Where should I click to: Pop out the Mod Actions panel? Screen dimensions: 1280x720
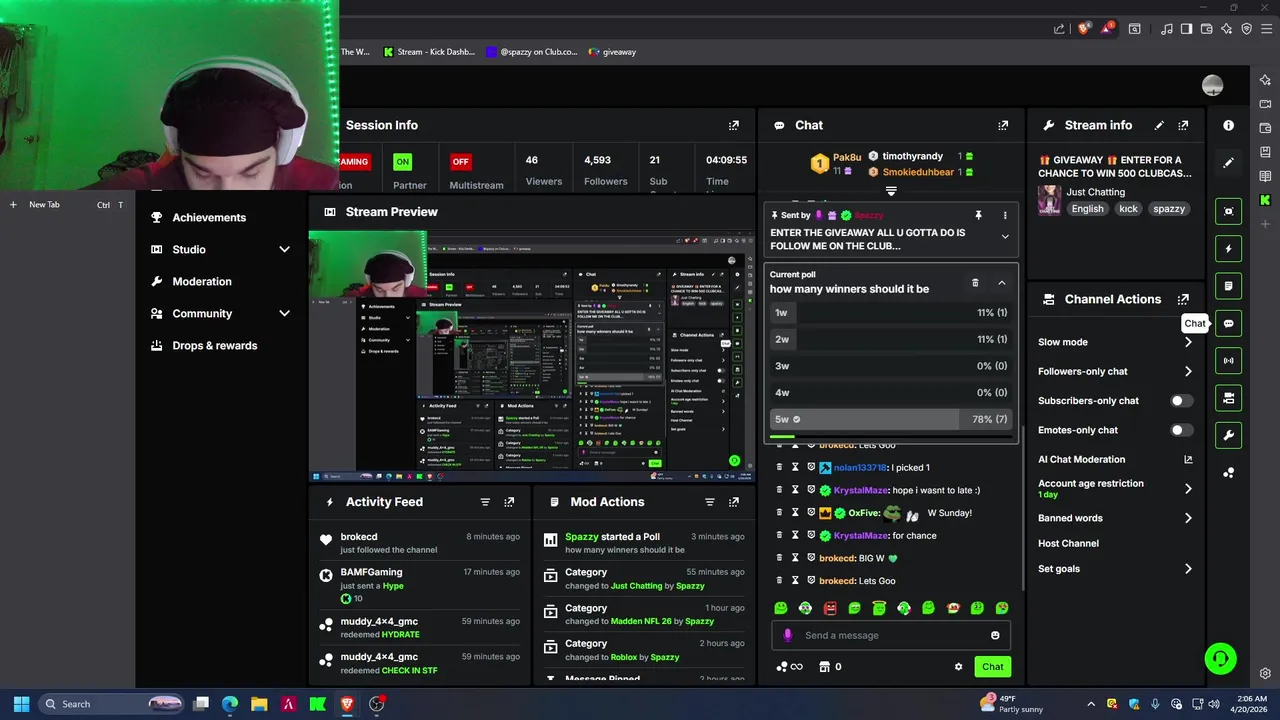coord(734,502)
